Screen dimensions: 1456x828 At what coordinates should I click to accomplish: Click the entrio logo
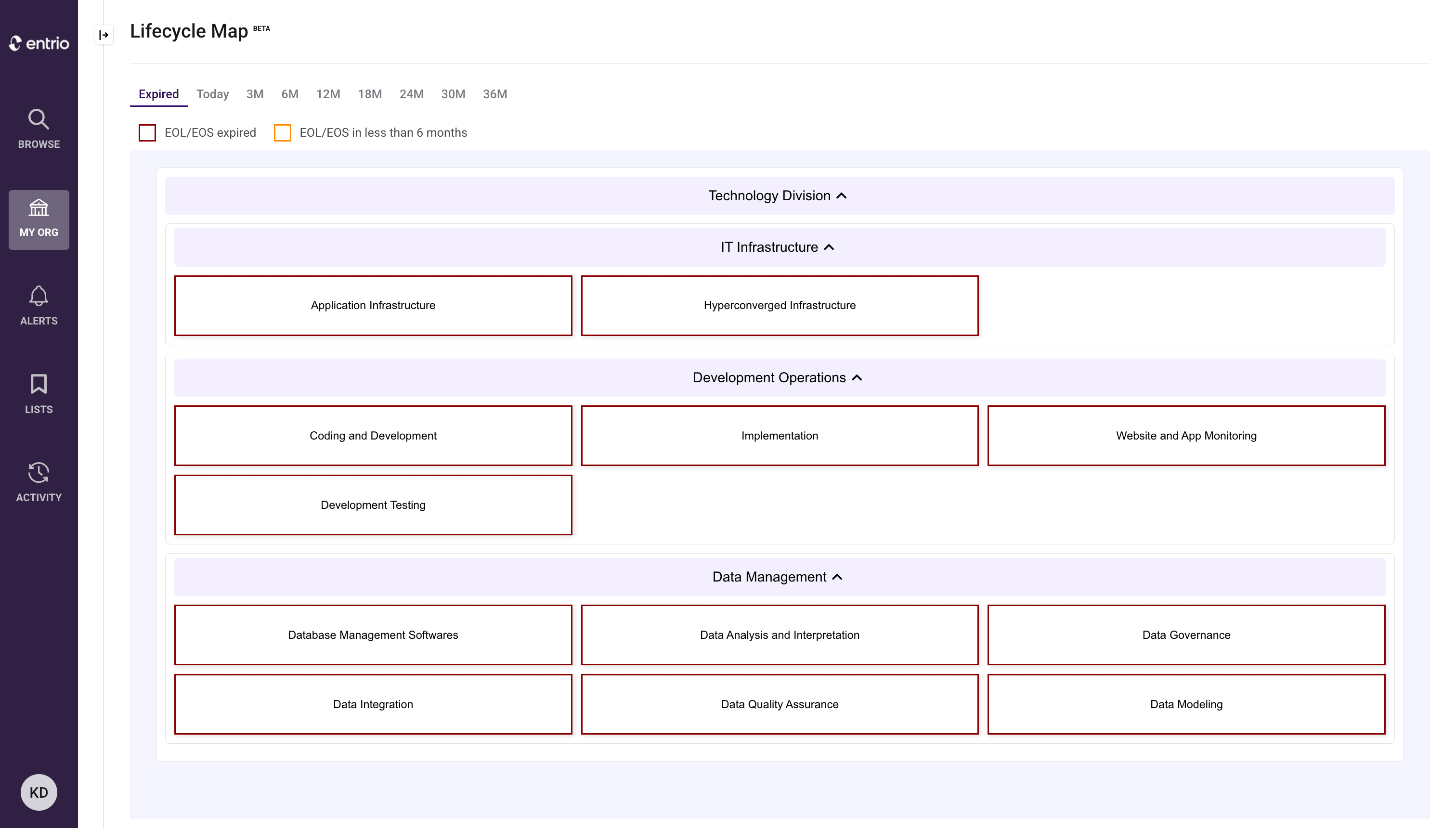coord(39,43)
